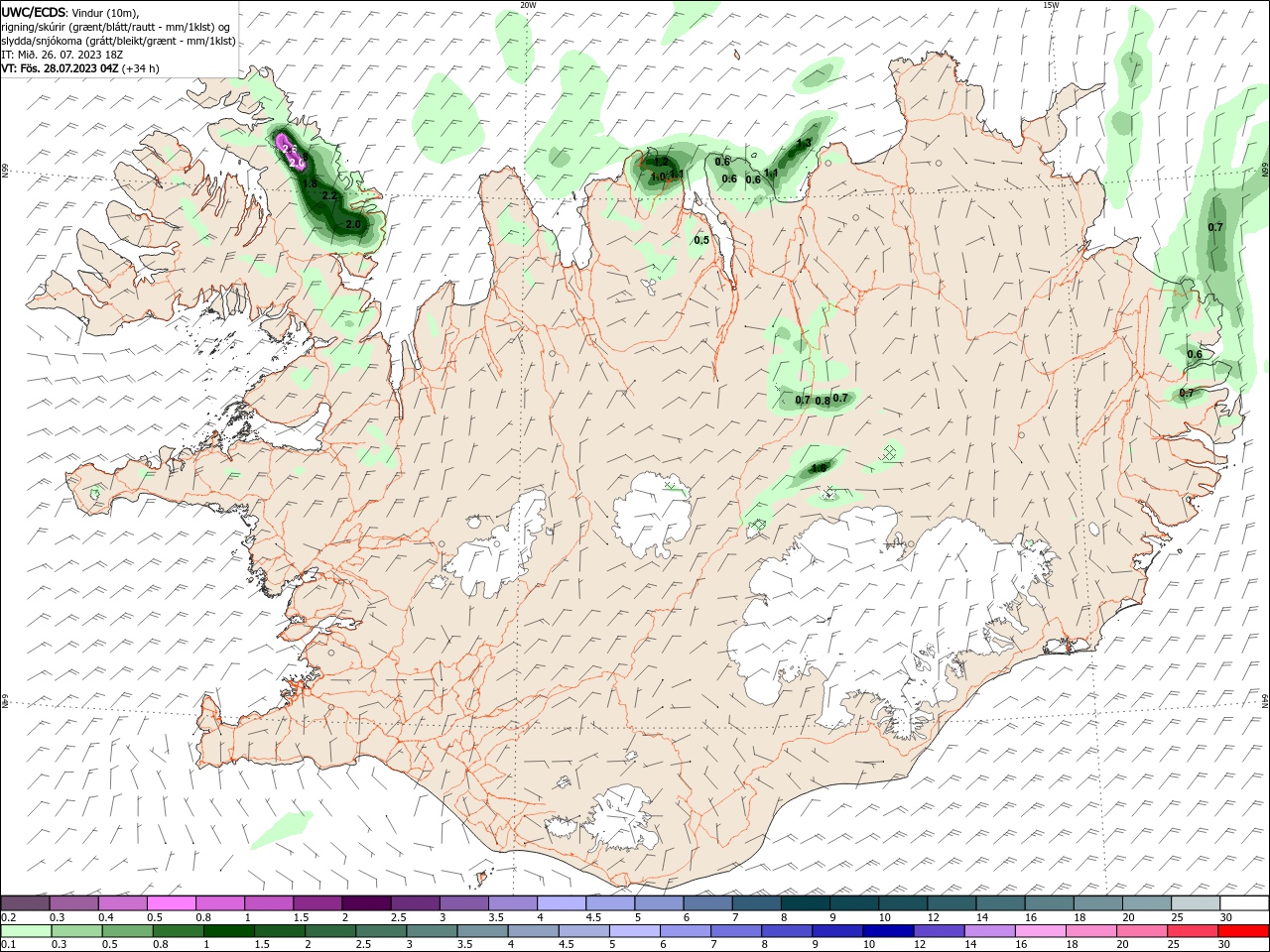Click the bright pink swatch between 0.5 and 0.8 in the snow scale
The image size is (1270, 952).
coord(171,902)
